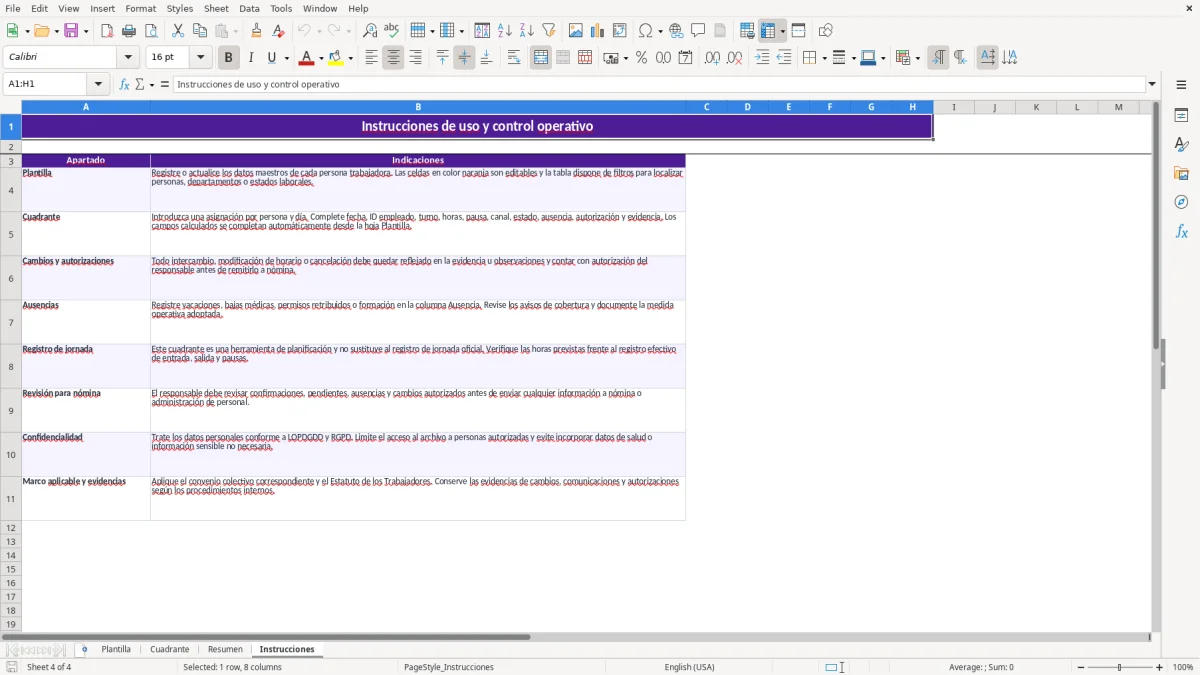Click the Function Wizard icon

coord(125,84)
